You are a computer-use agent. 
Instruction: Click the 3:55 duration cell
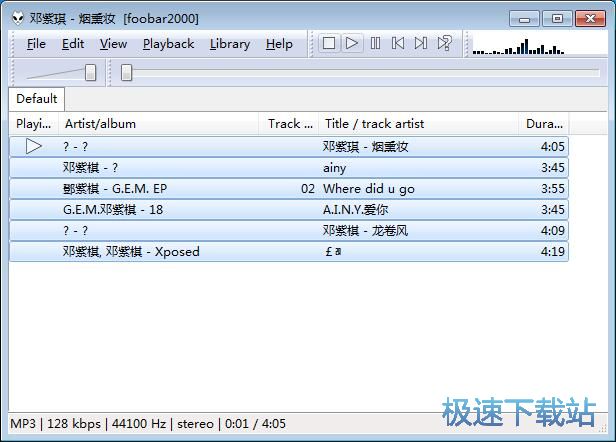click(x=552, y=189)
